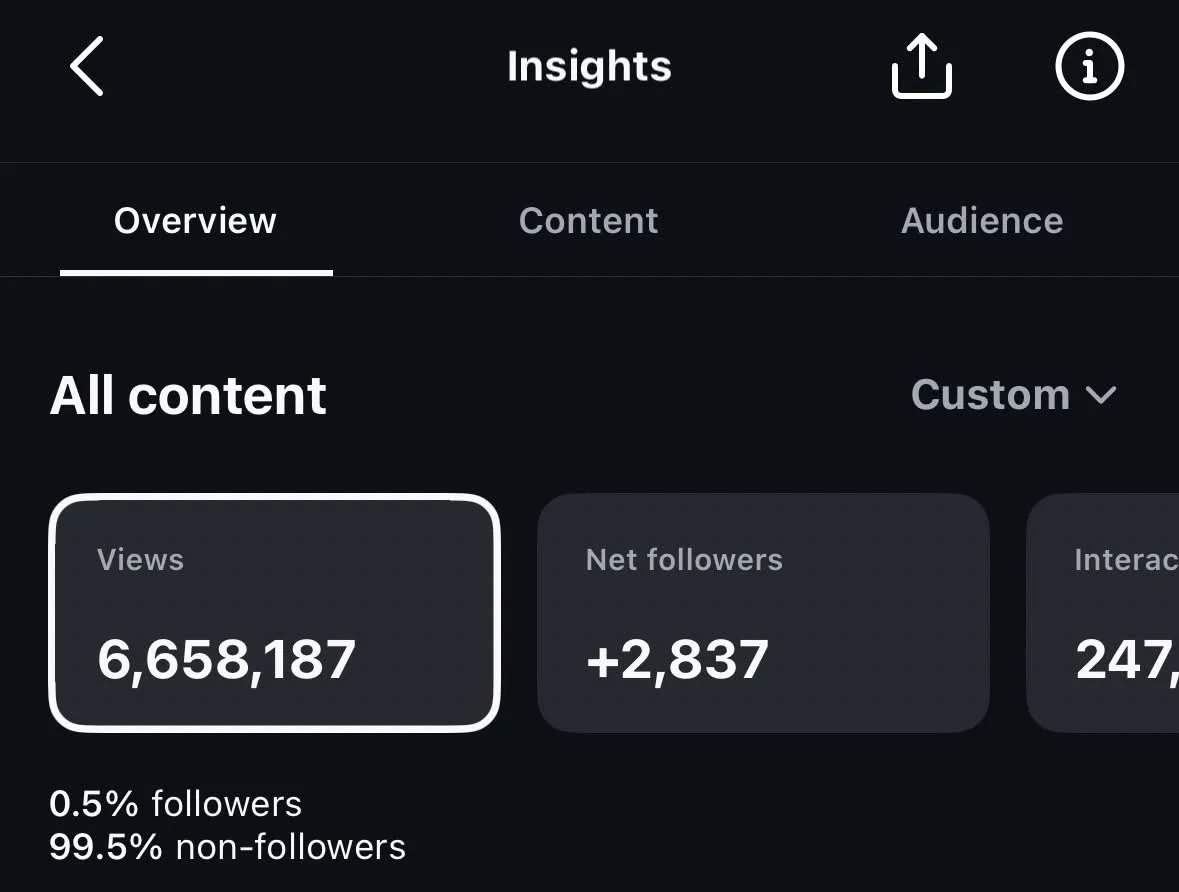Viewport: 1179px width, 892px height.
Task: Expand the Custom date range dropdown
Action: coord(1014,394)
